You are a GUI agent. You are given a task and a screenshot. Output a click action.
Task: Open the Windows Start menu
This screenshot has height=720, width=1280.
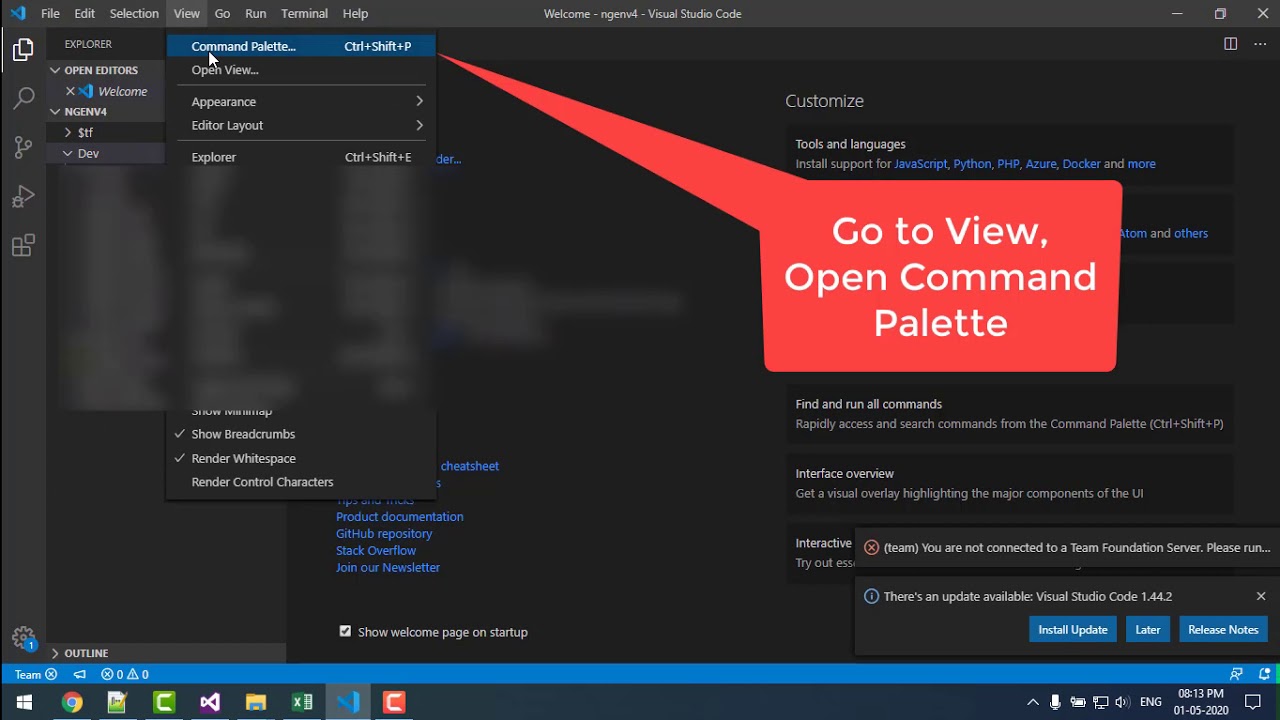pos(24,702)
